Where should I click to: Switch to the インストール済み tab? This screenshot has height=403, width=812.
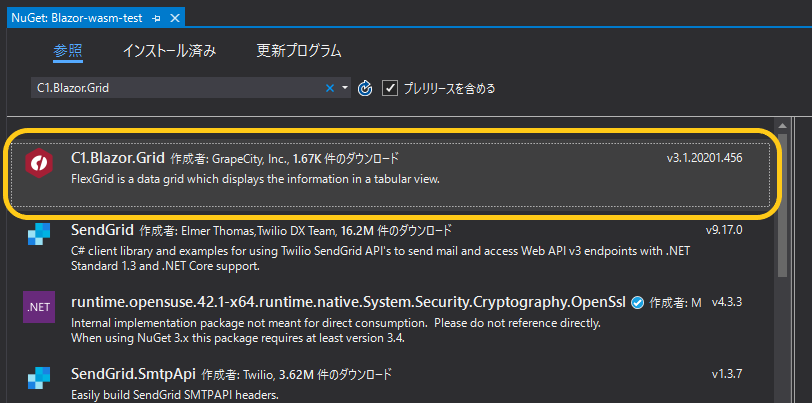[169, 51]
